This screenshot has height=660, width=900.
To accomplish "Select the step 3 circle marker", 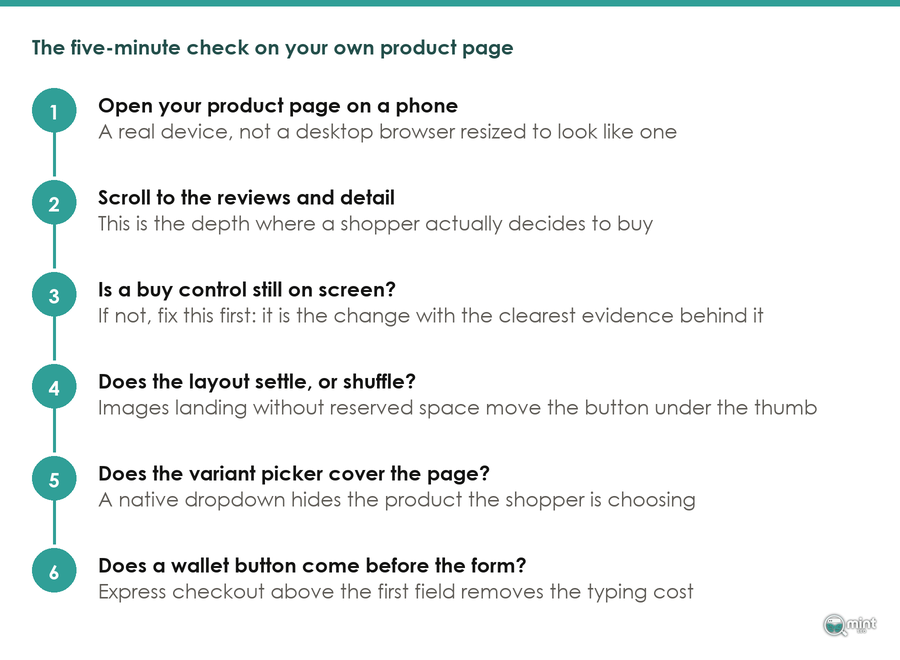I will 54,295.
